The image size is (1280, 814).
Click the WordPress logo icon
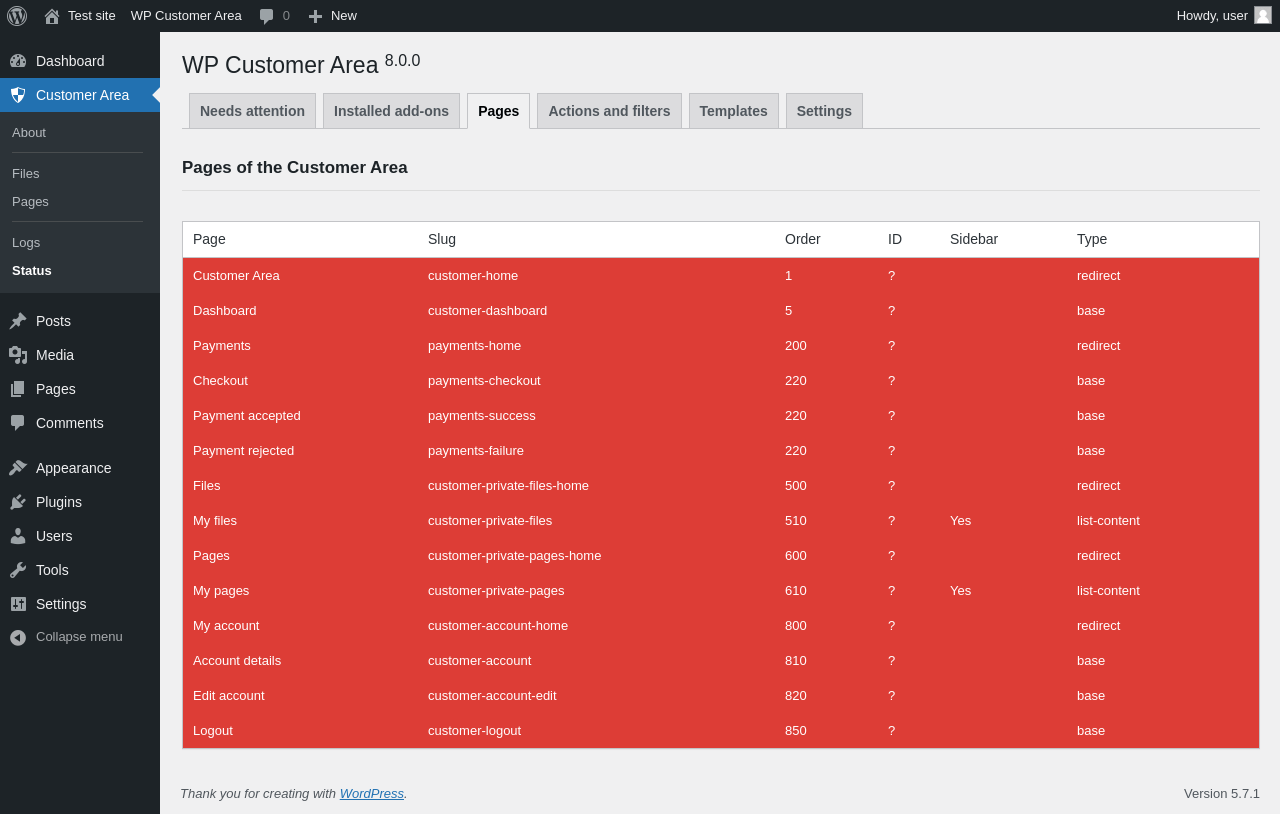point(17,16)
